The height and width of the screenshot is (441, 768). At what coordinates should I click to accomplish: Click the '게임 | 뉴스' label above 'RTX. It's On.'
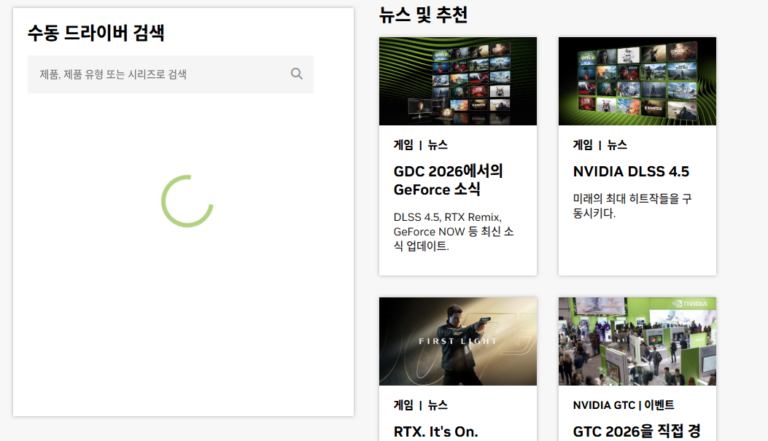click(x=420, y=405)
